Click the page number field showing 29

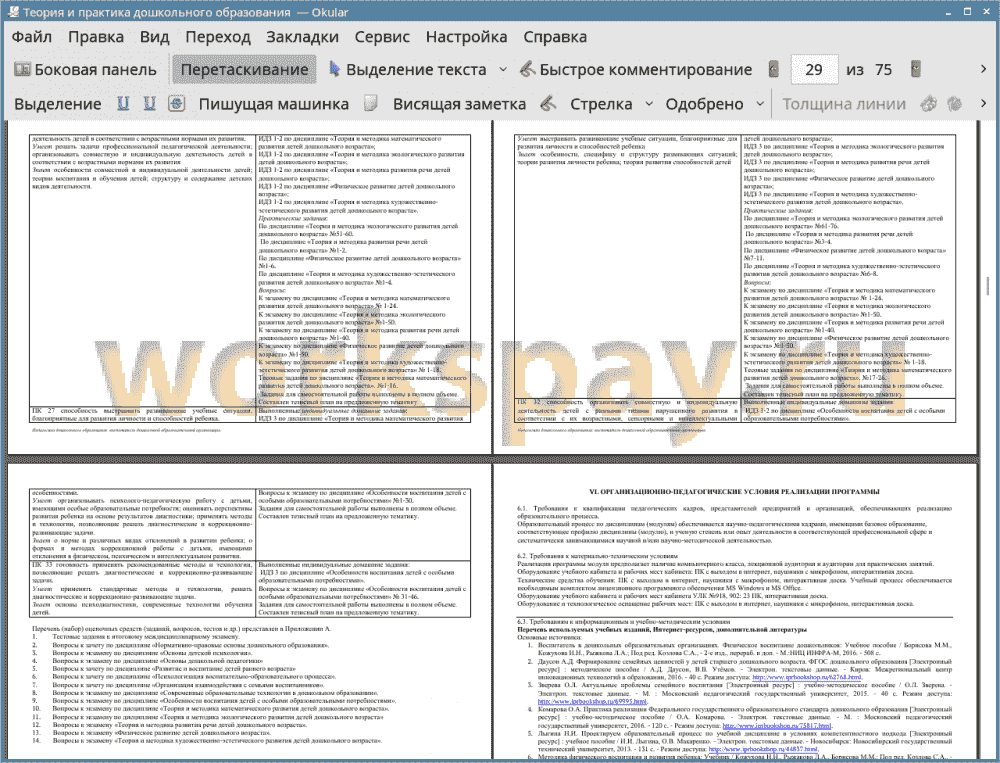tap(814, 70)
